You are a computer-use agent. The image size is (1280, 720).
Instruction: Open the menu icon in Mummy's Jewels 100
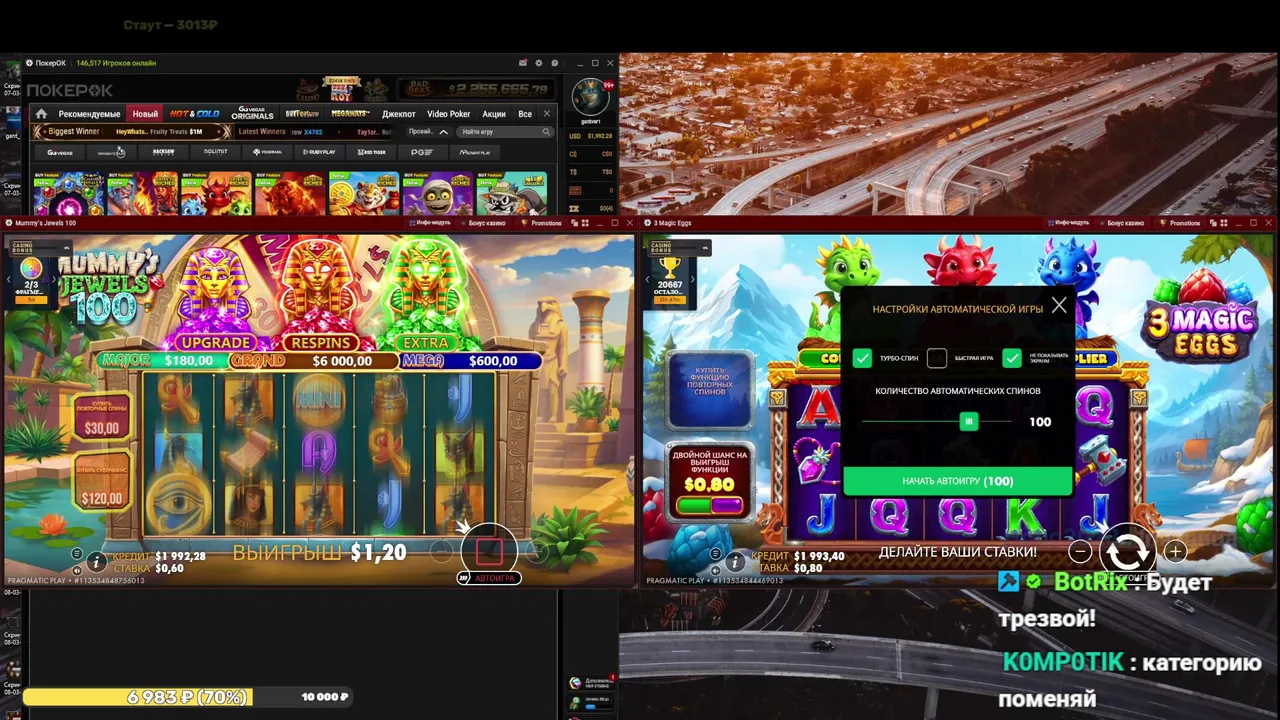tap(77, 553)
